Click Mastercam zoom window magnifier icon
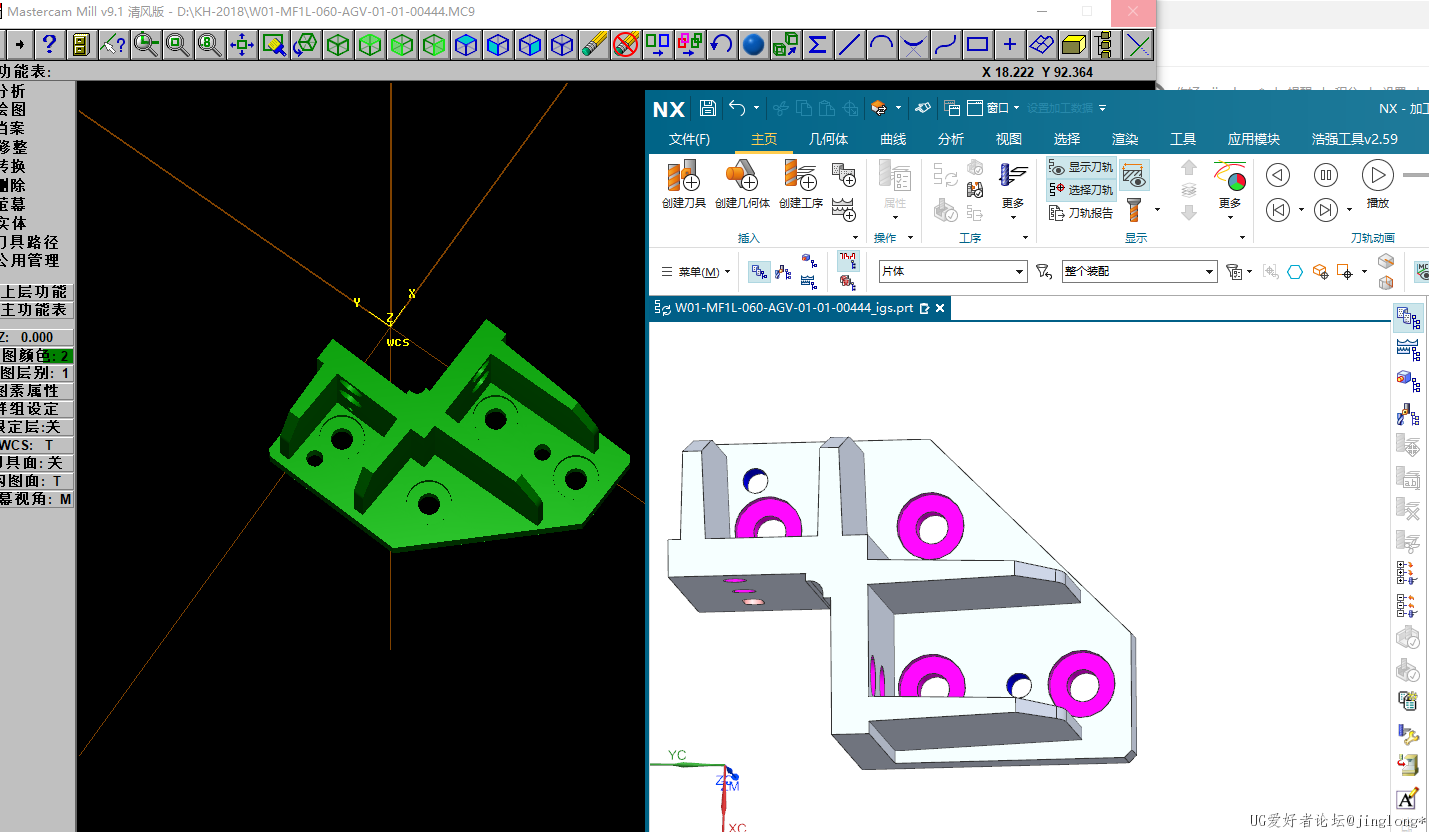The width and height of the screenshot is (1429, 832). click(x=145, y=44)
